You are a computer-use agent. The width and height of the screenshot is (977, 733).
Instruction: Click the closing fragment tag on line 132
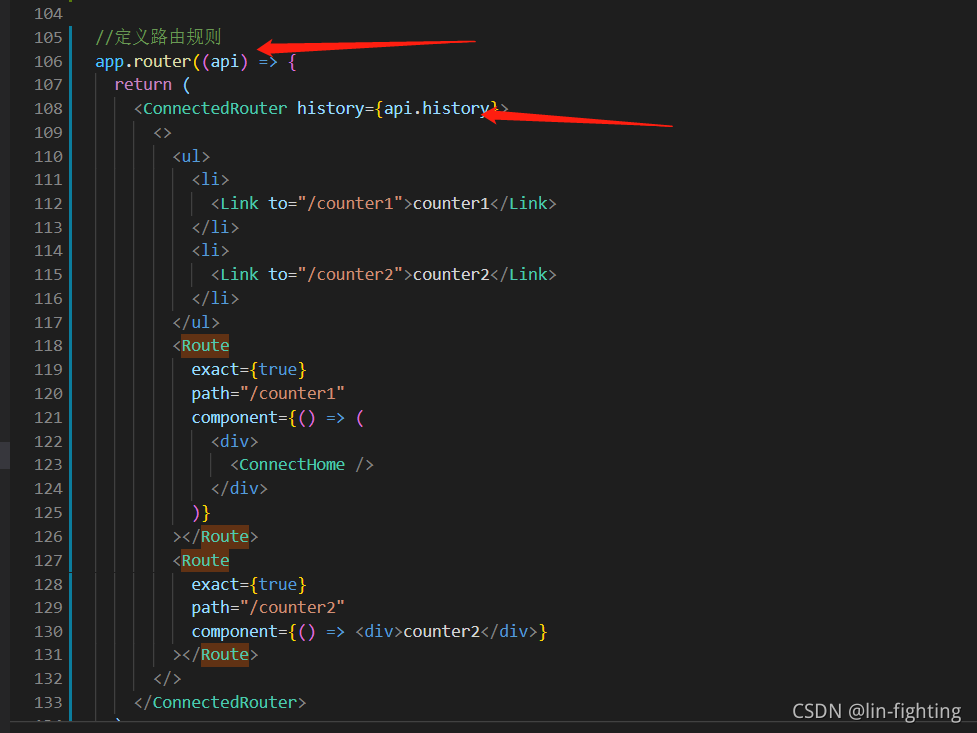pyautogui.click(x=167, y=679)
